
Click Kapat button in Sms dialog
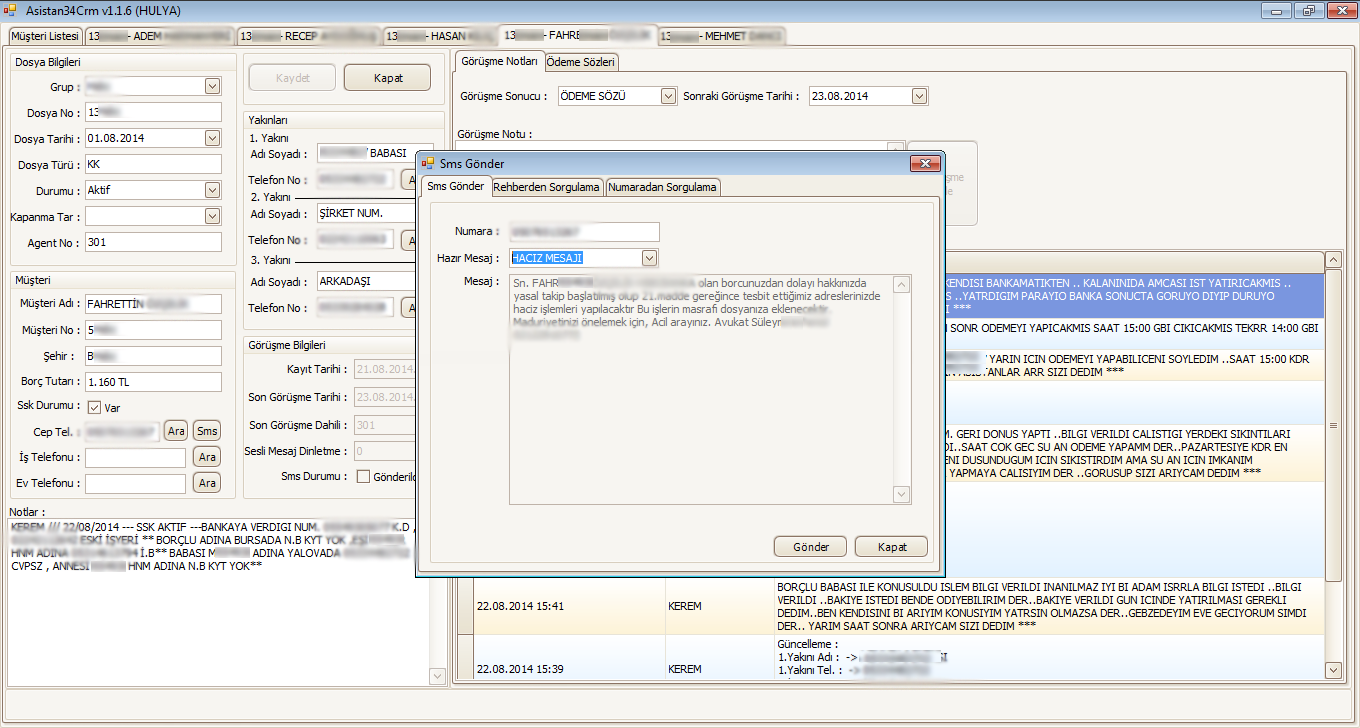pyautogui.click(x=892, y=547)
